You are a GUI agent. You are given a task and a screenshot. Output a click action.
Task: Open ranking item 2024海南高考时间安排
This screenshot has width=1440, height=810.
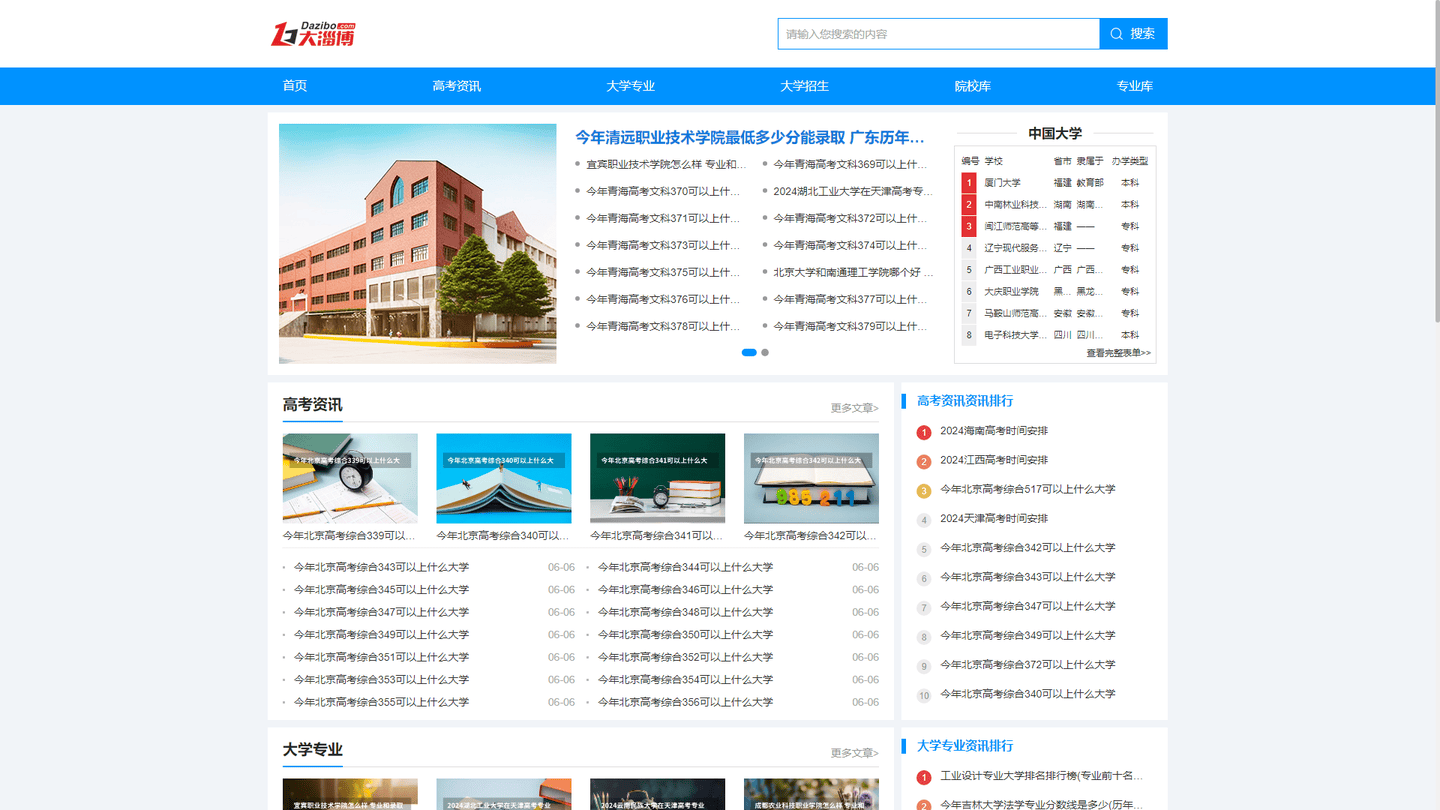pos(994,431)
